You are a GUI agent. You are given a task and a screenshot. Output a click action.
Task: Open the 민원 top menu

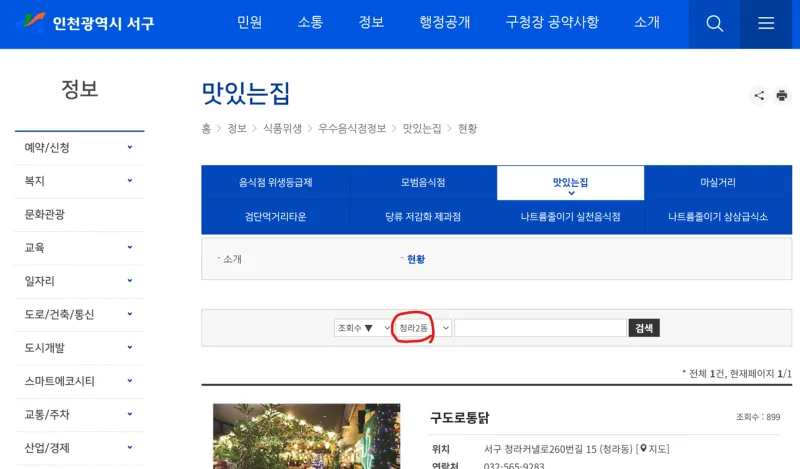(x=249, y=23)
